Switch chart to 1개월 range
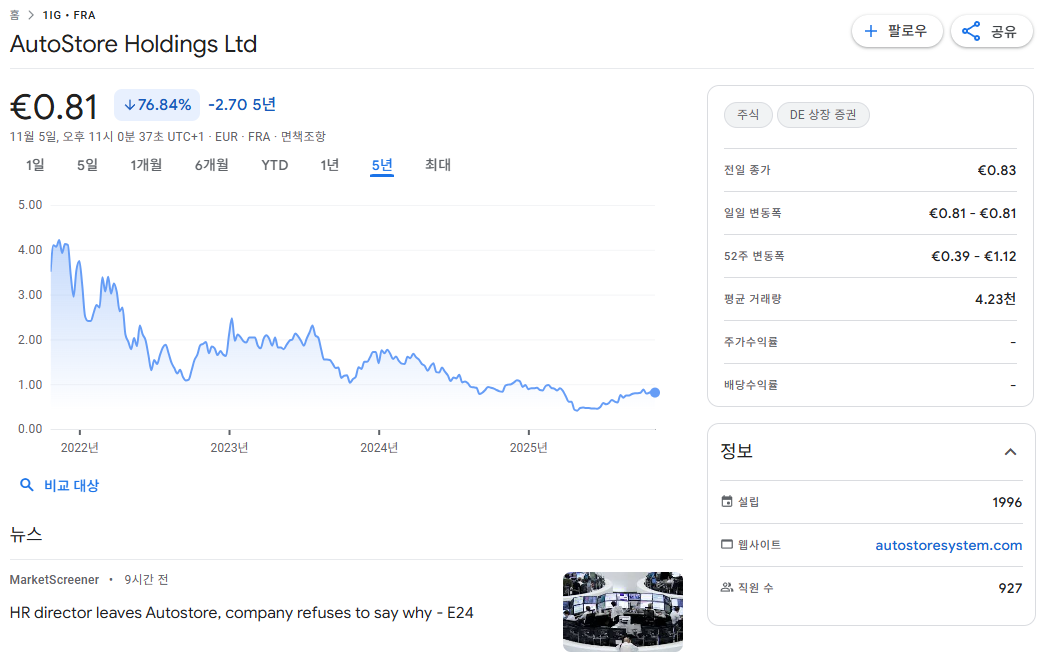The width and height of the screenshot is (1047, 659). (x=146, y=165)
